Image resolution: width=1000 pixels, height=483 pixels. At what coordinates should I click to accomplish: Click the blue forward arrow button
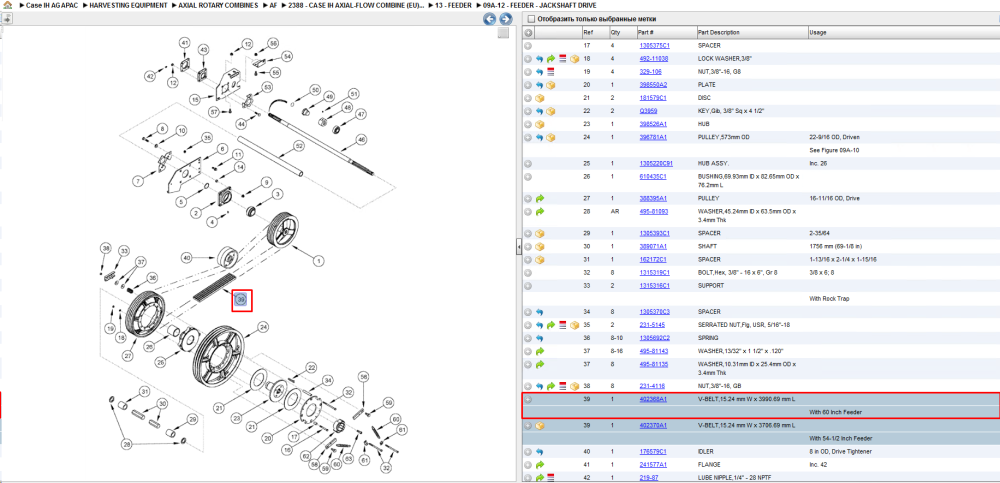(504, 19)
